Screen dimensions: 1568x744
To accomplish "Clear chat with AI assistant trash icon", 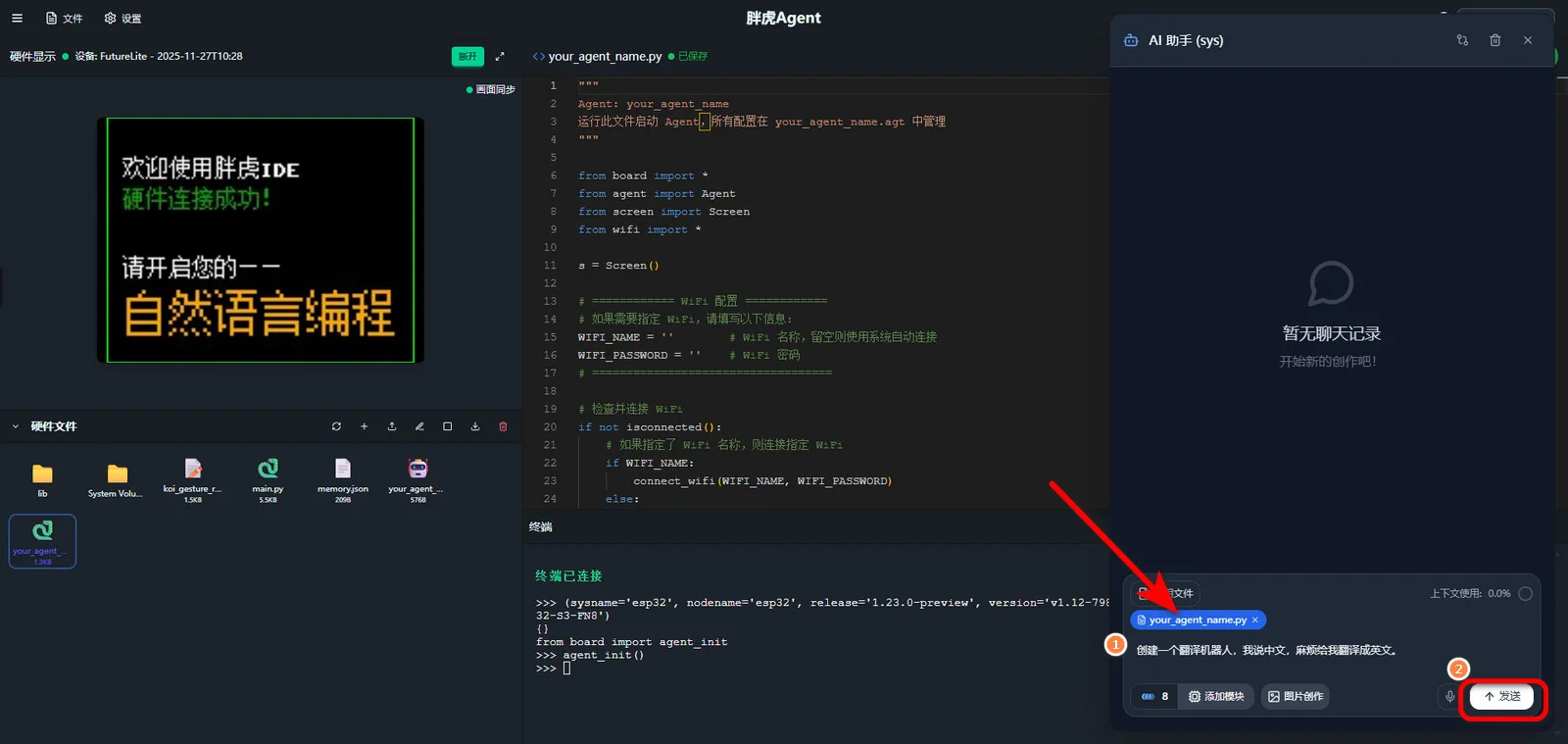I will coord(1494,40).
